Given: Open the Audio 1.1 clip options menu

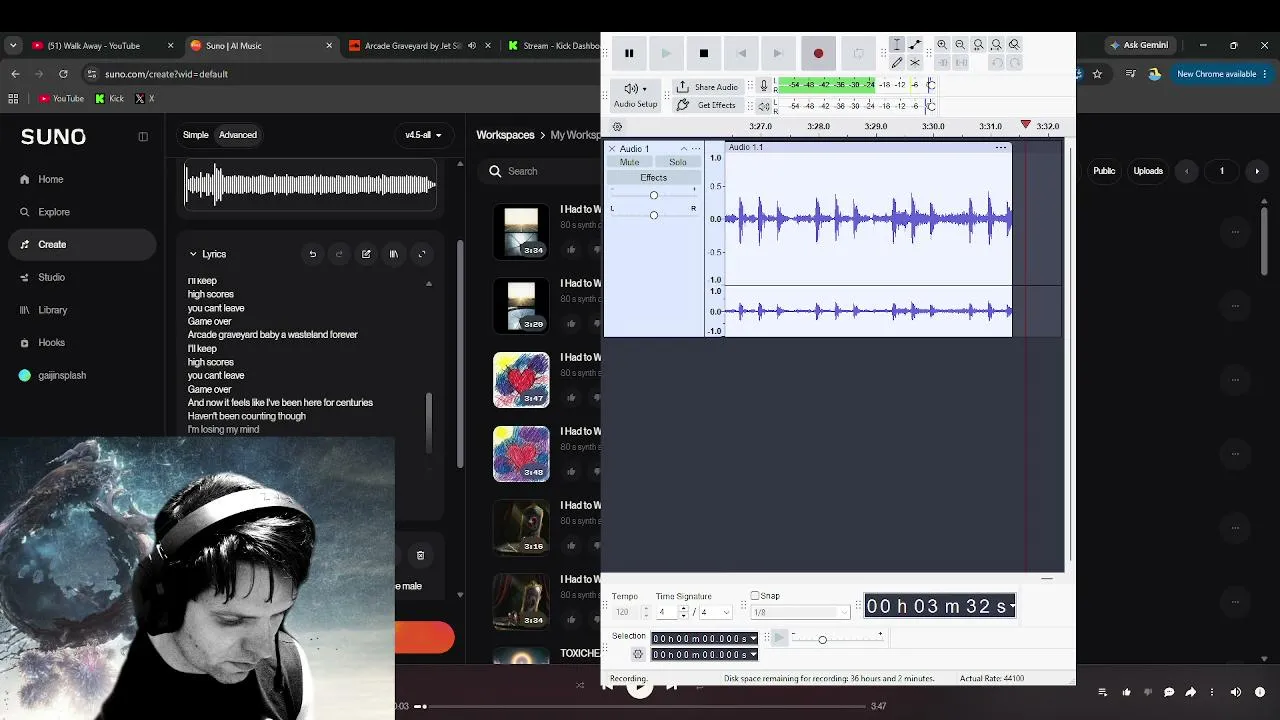Looking at the screenshot, I should (1000, 148).
